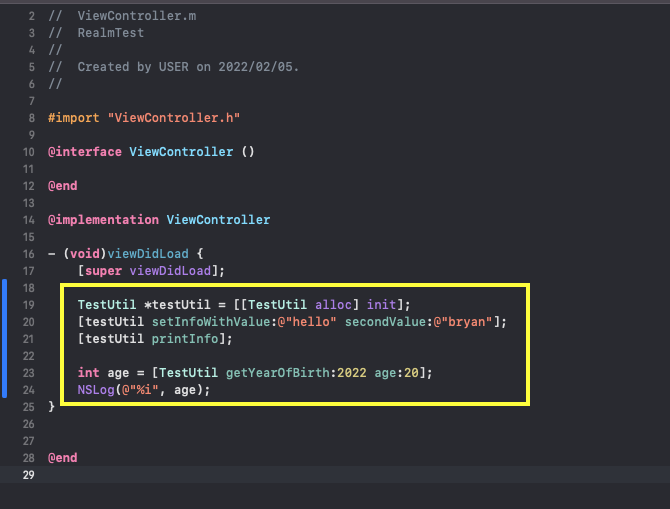Click the @implementation keyword
670x509 pixels.
[x=103, y=220]
